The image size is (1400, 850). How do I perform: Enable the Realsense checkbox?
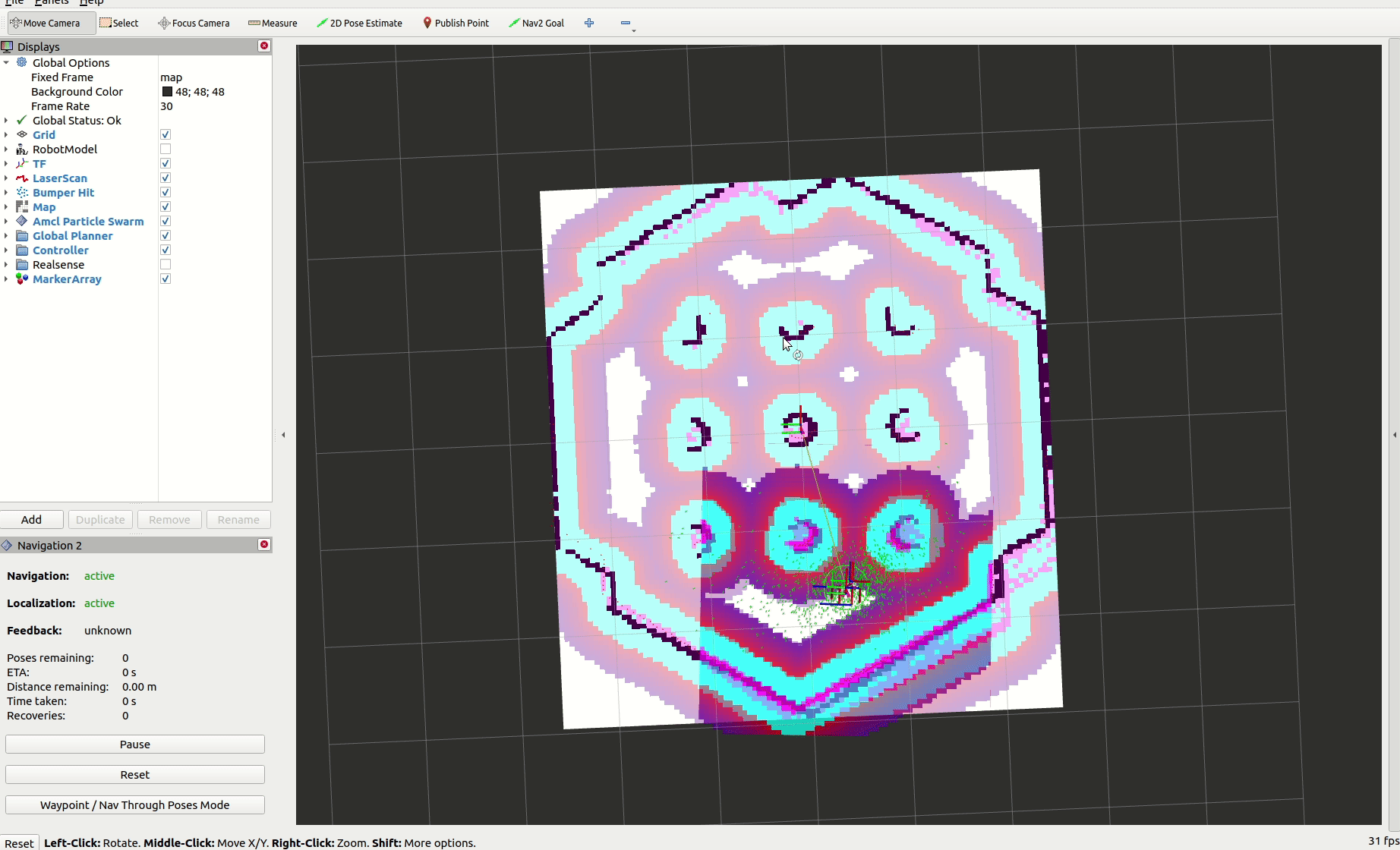tap(166, 264)
